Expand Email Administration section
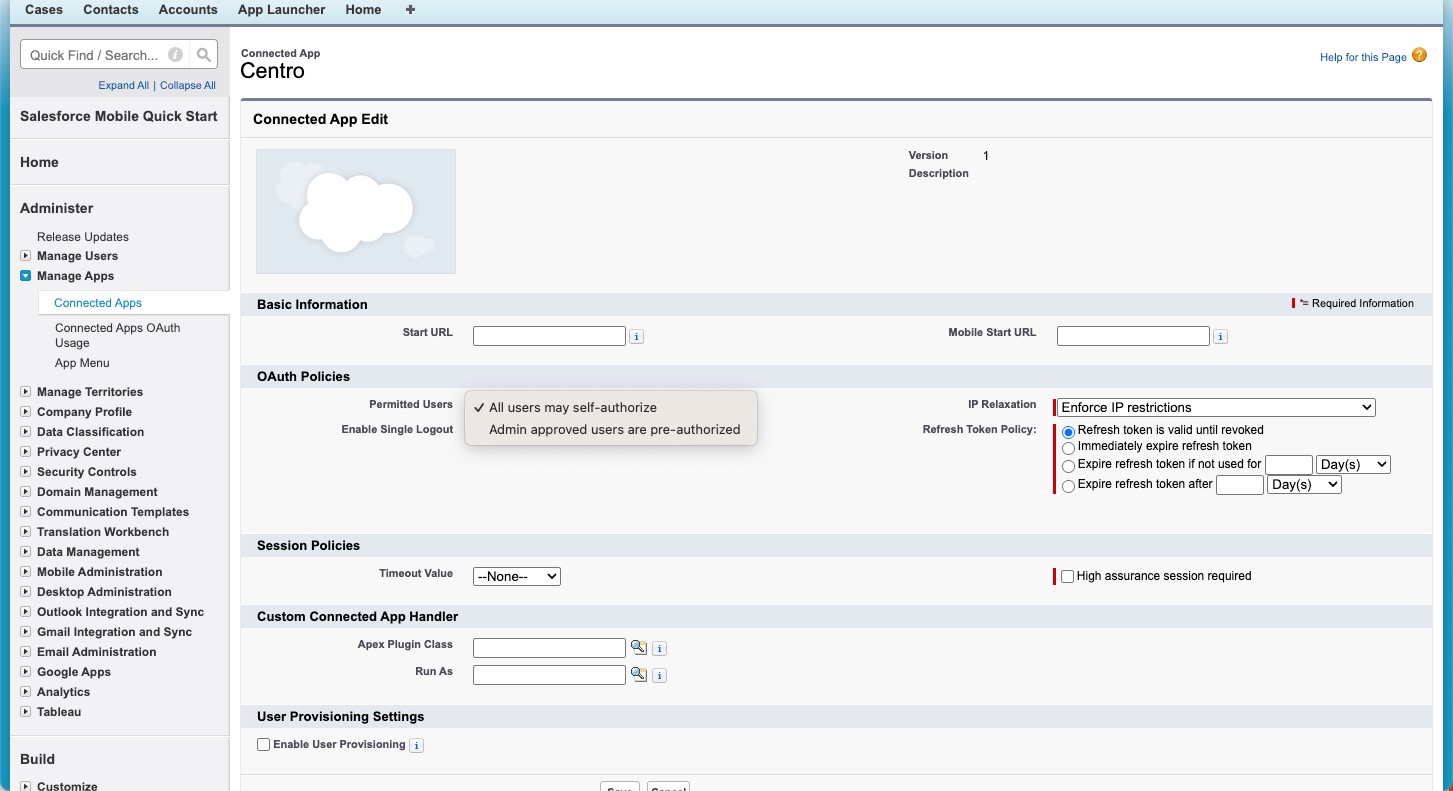The height and width of the screenshot is (791, 1453). pyautogui.click(x=26, y=652)
